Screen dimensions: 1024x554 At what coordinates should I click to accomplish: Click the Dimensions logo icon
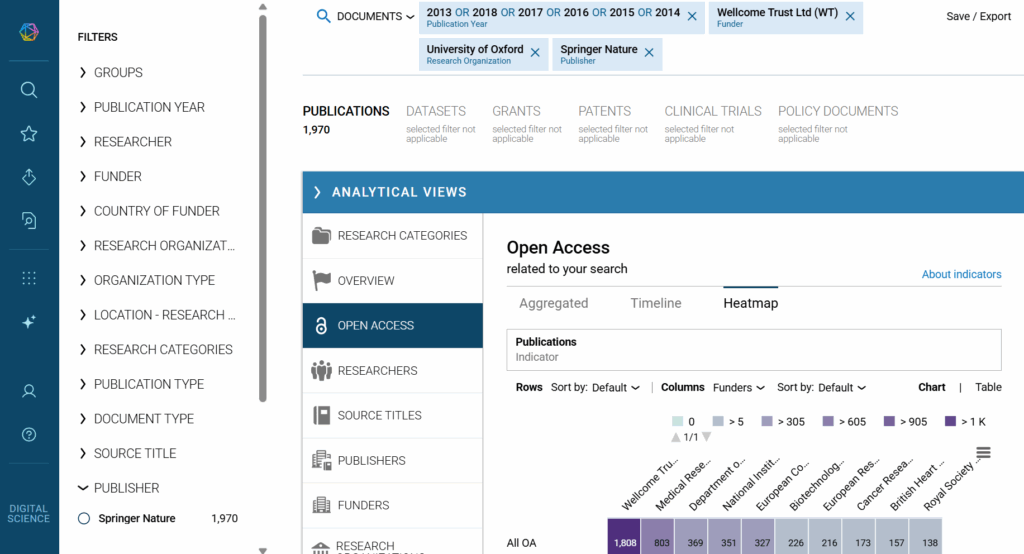pyautogui.click(x=29, y=32)
